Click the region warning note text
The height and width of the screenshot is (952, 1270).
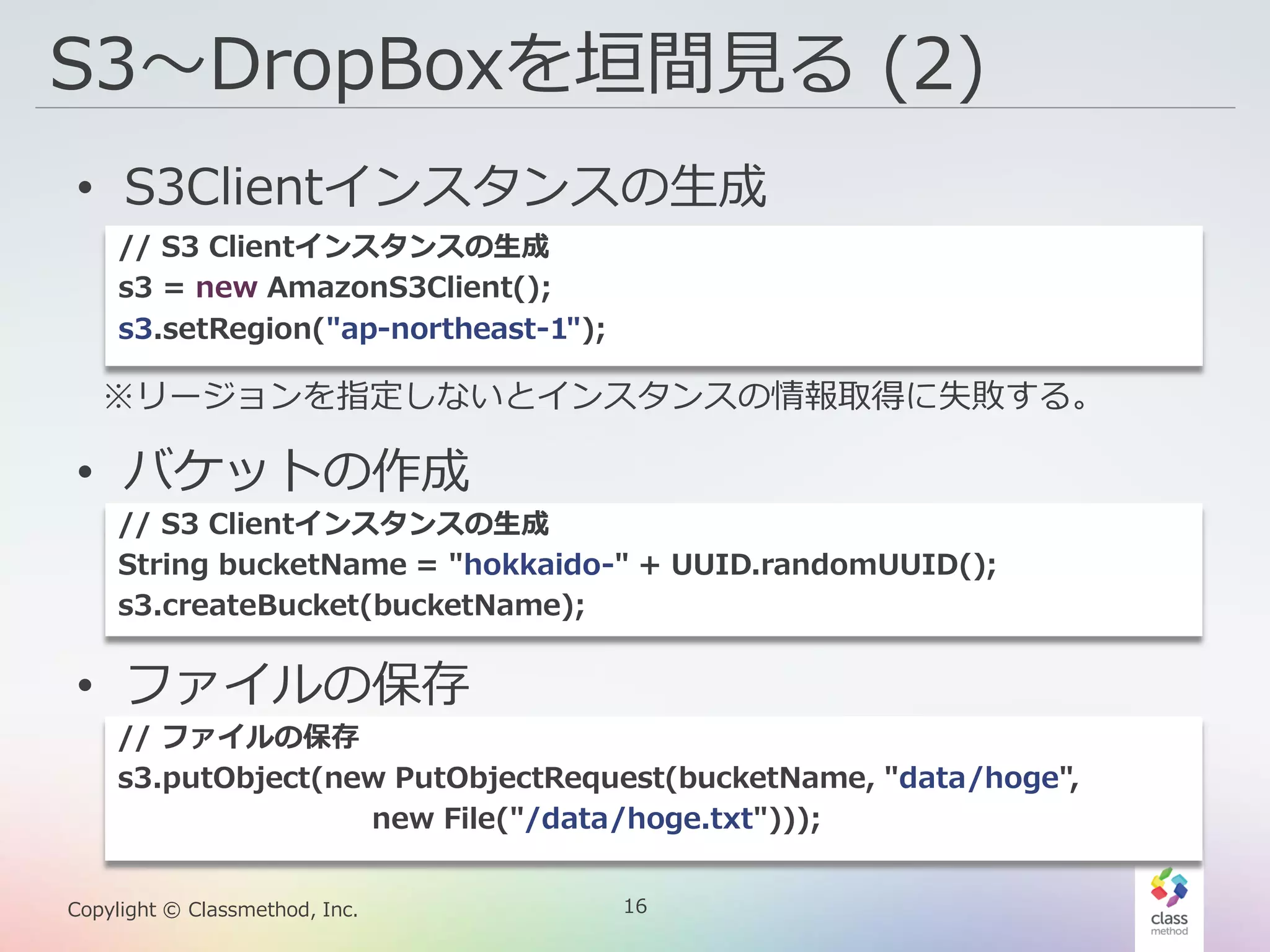(x=595, y=396)
